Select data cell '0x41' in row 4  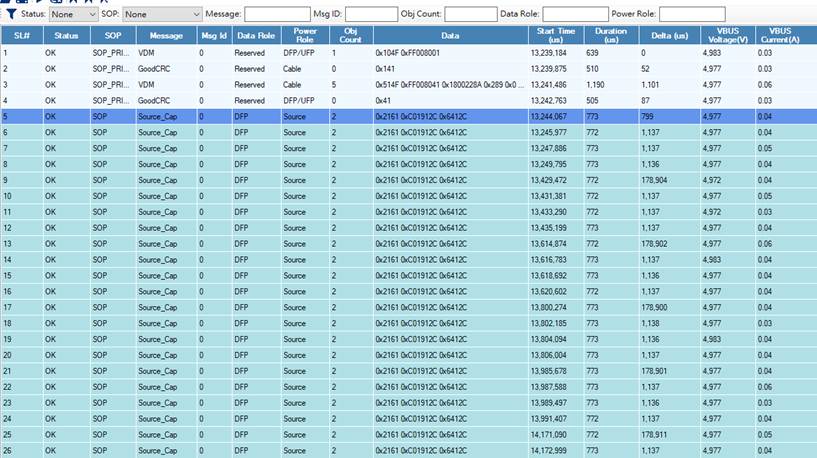pos(382,101)
